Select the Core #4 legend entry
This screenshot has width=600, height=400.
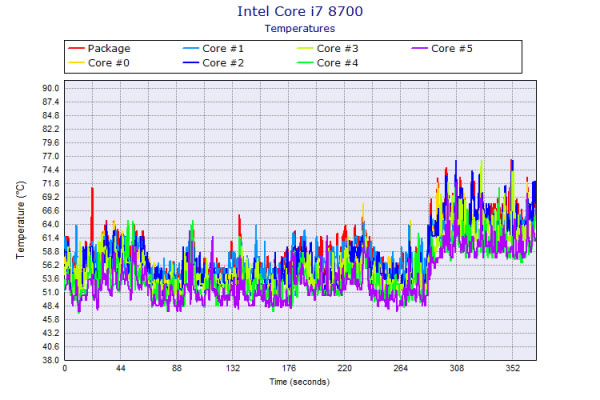(328, 63)
